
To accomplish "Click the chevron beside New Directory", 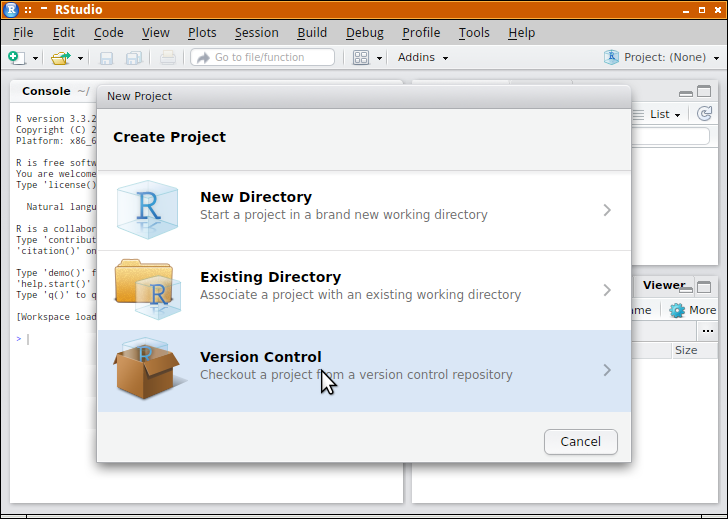I will (607, 210).
